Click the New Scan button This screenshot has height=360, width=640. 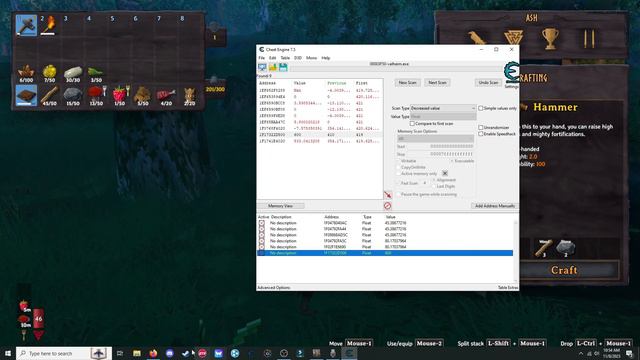pos(407,82)
